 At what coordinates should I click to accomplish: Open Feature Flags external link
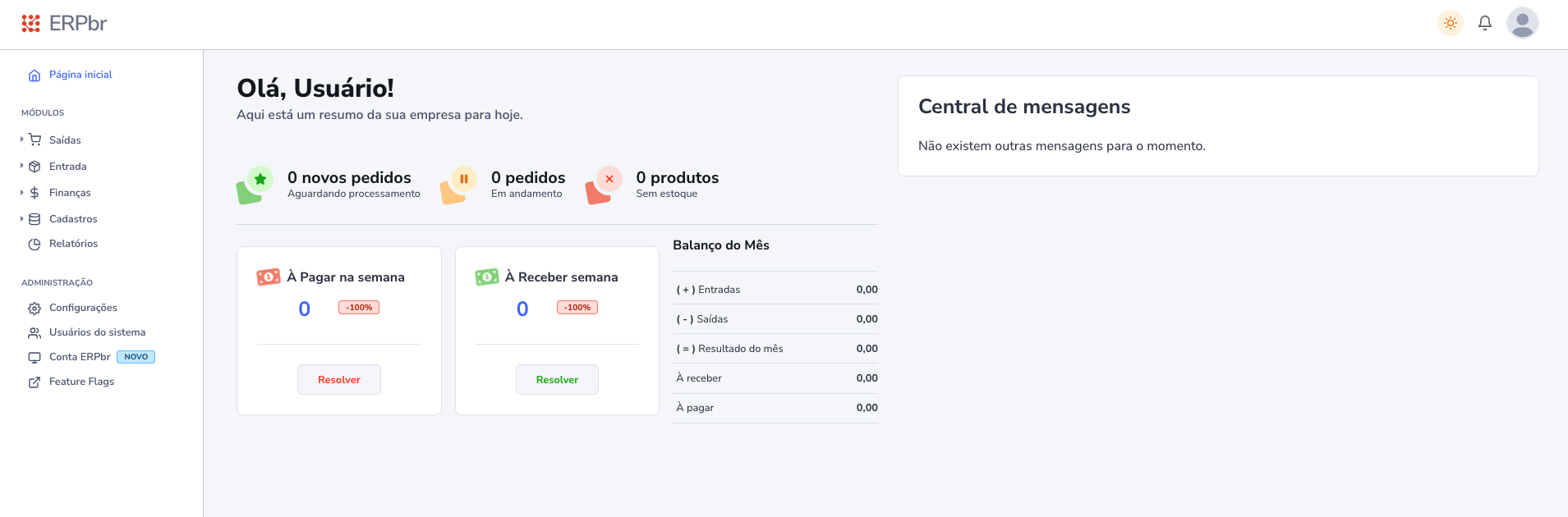(x=81, y=382)
